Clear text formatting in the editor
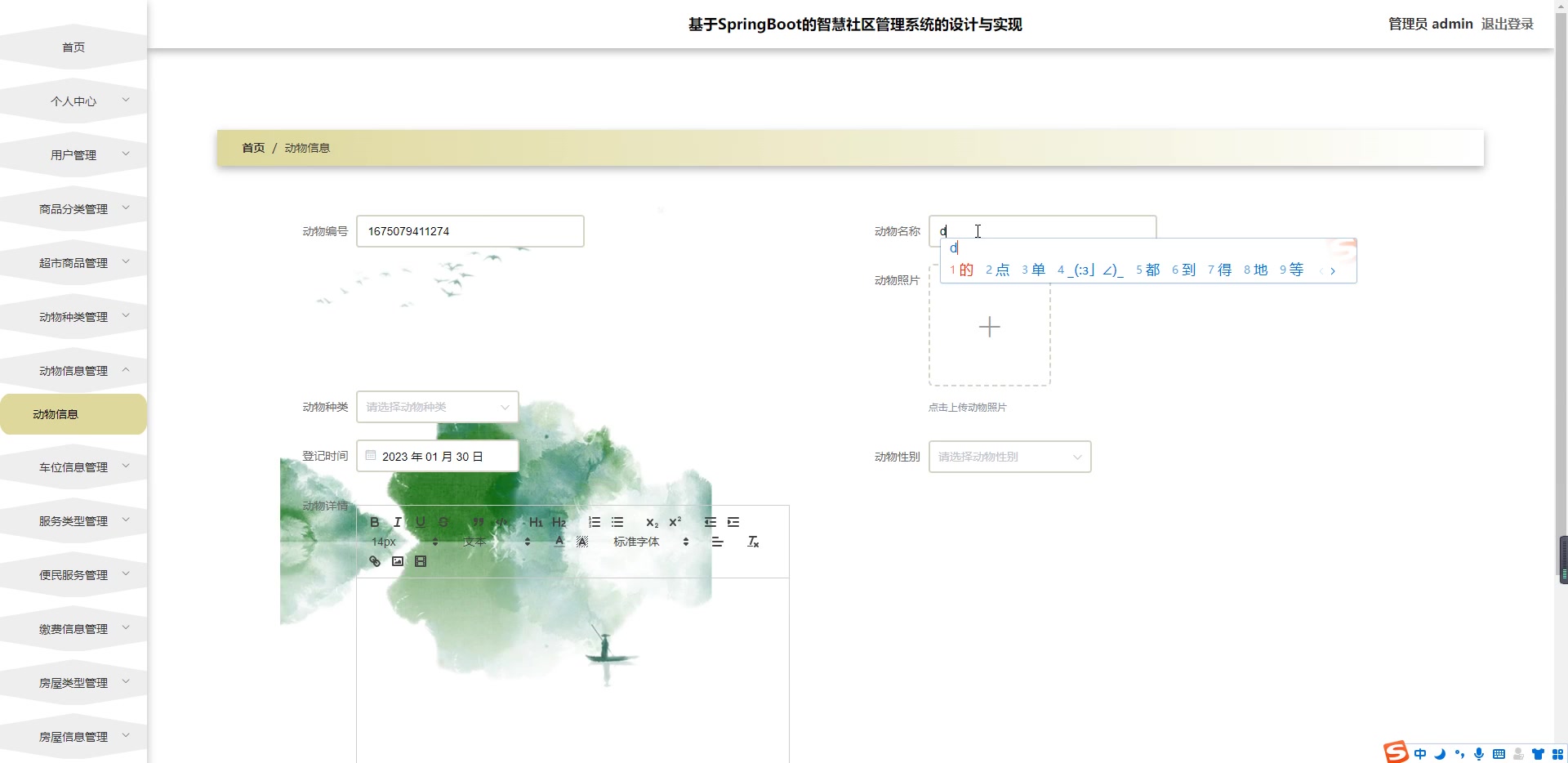 [753, 542]
